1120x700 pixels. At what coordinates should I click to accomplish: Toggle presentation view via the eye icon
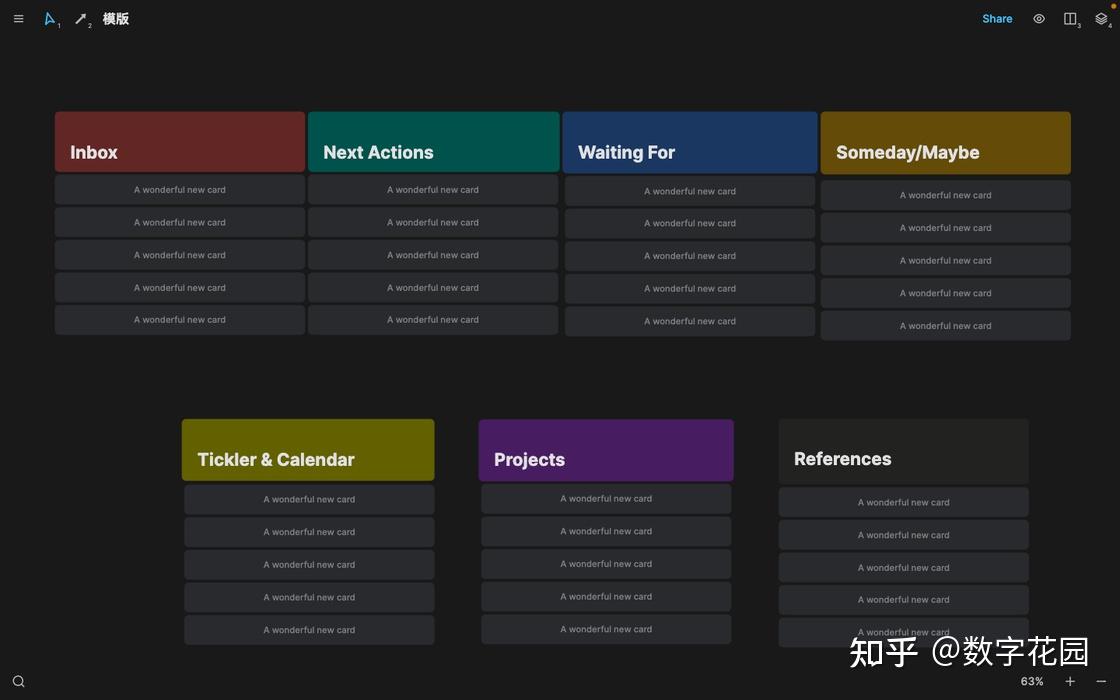[1038, 18]
